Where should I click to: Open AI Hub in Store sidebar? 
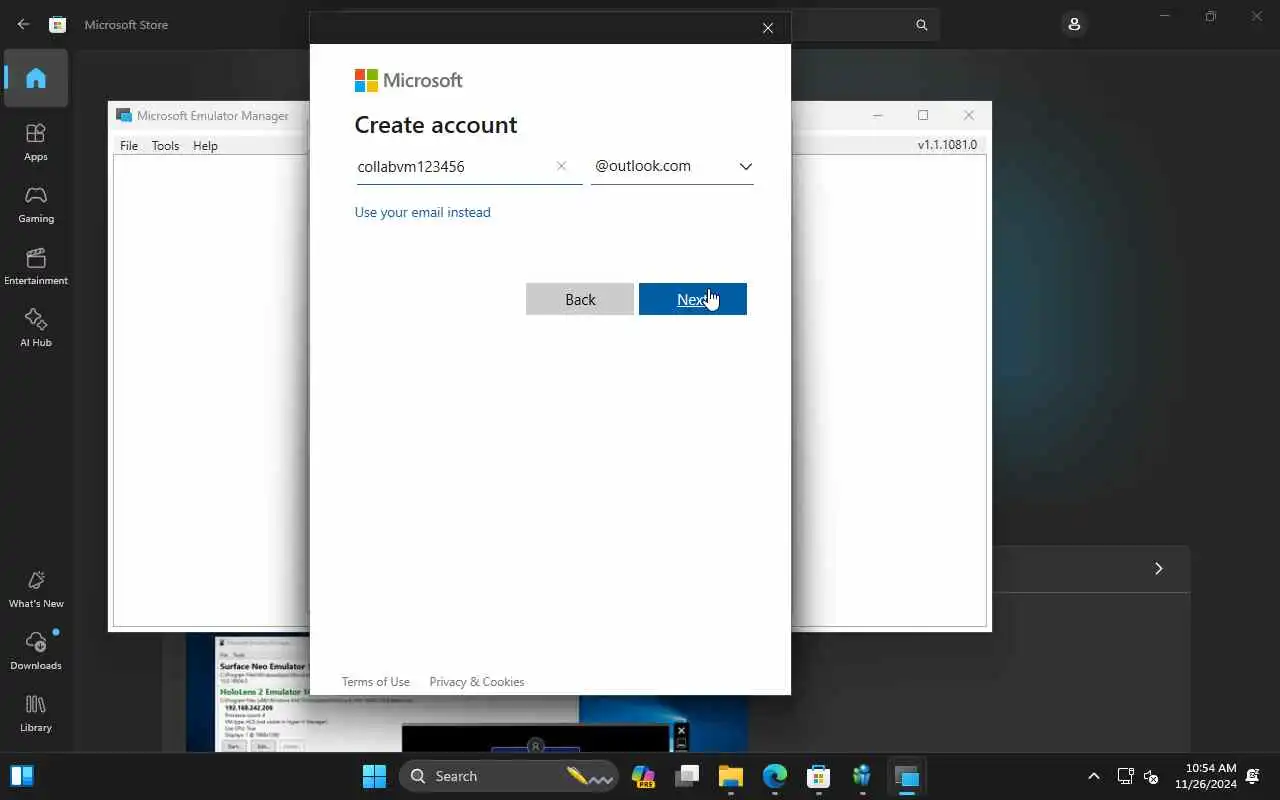click(36, 328)
